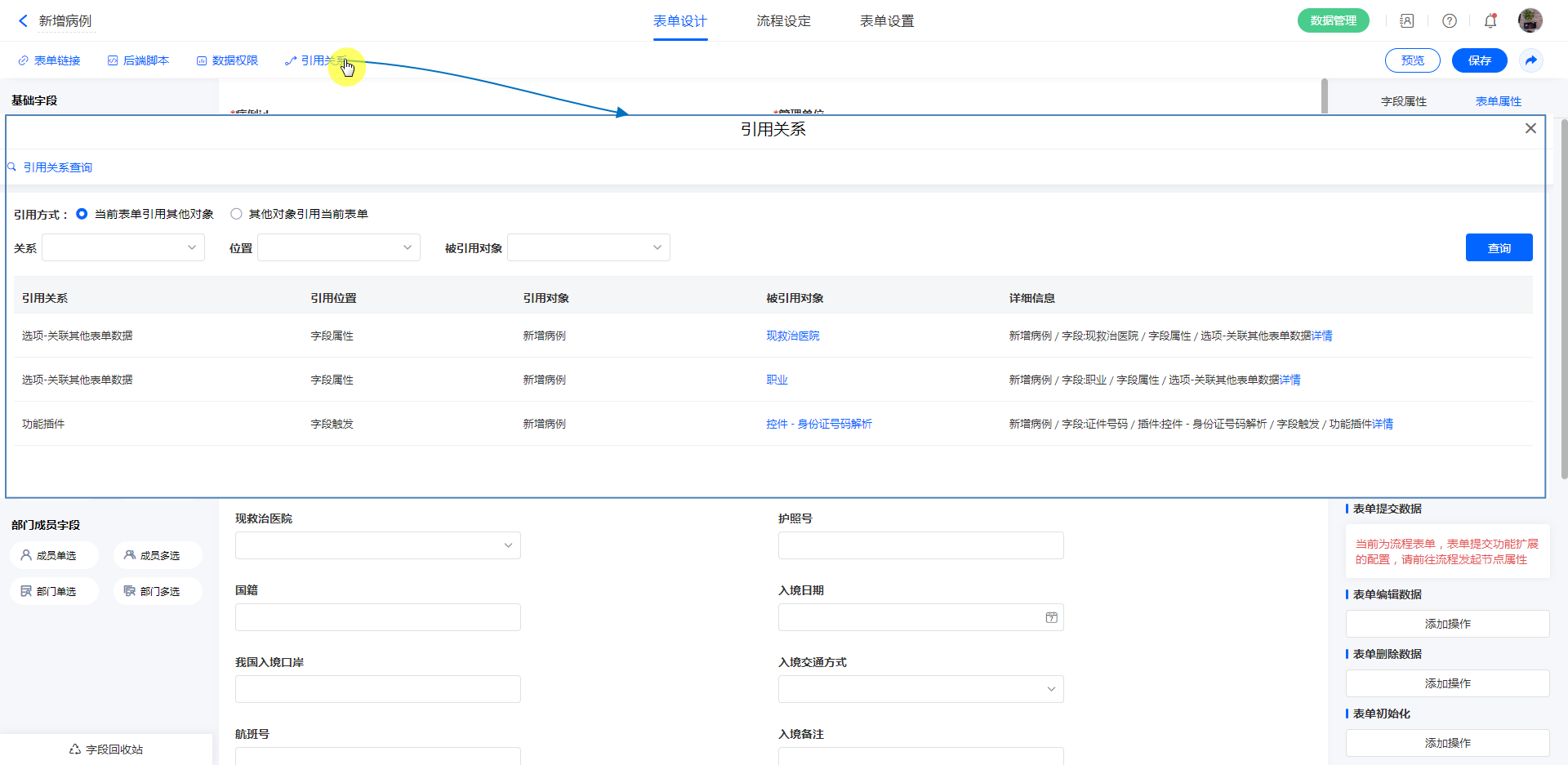1568x765 pixels.
Task: Expand the 关系 dropdown
Action: (x=123, y=247)
